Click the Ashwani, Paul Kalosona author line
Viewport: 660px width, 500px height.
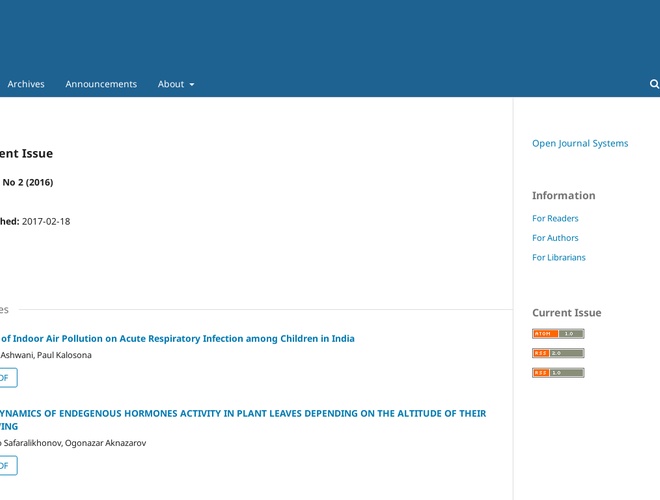click(46, 355)
